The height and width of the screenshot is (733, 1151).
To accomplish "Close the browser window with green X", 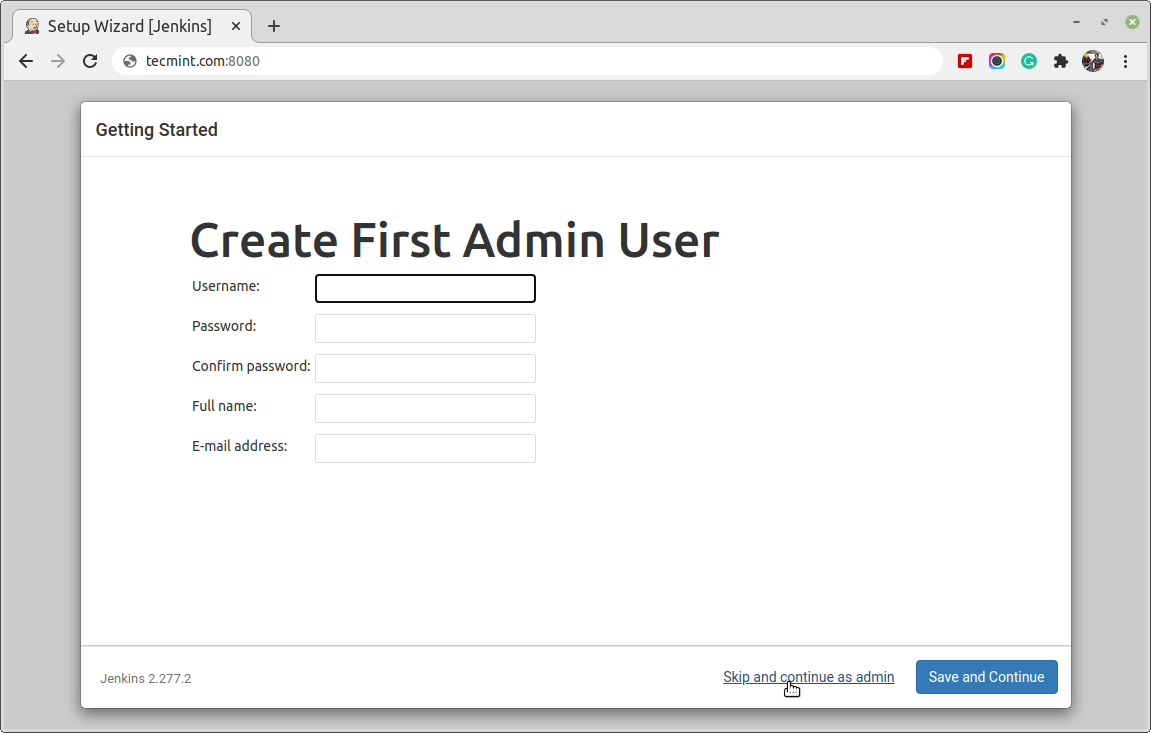I will (x=1132, y=22).
